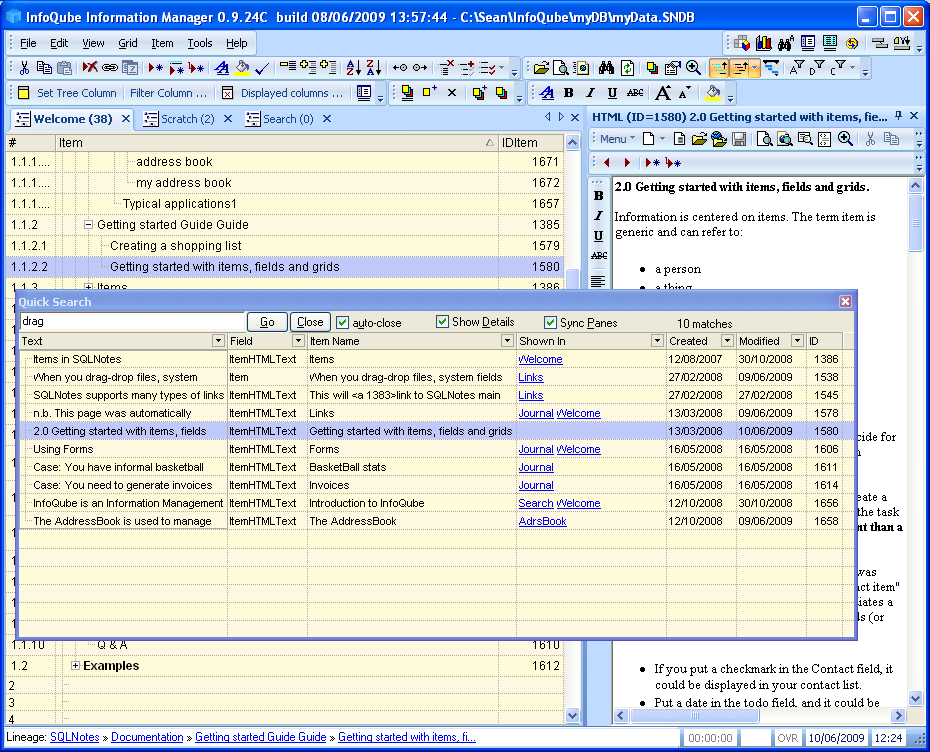Click the magnifier zoom-in icon in grid toolbar
Screen dimensions: 930x752
(x=693, y=68)
